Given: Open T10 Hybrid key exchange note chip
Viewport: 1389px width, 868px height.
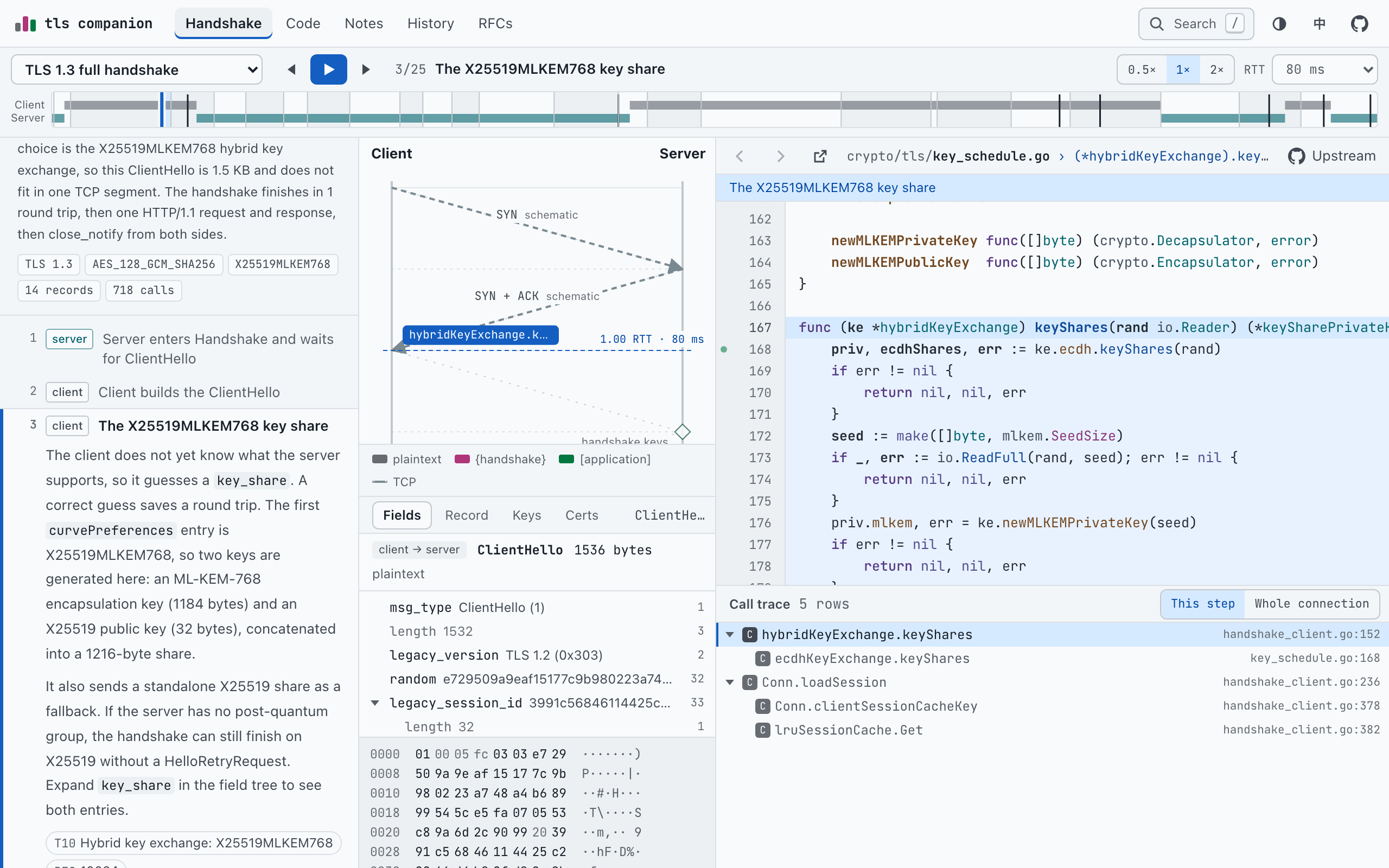Looking at the screenshot, I should click(193, 843).
